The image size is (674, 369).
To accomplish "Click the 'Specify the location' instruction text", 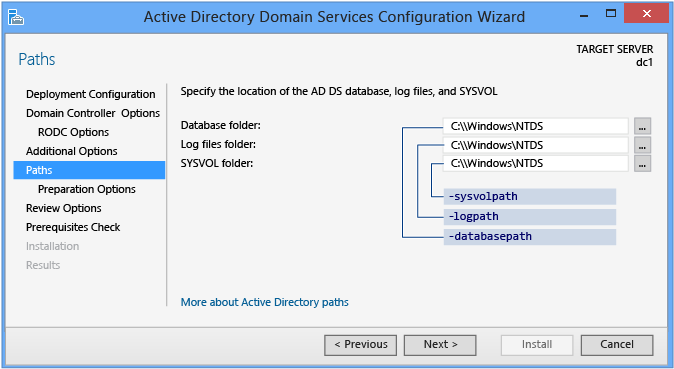I will click(x=339, y=92).
